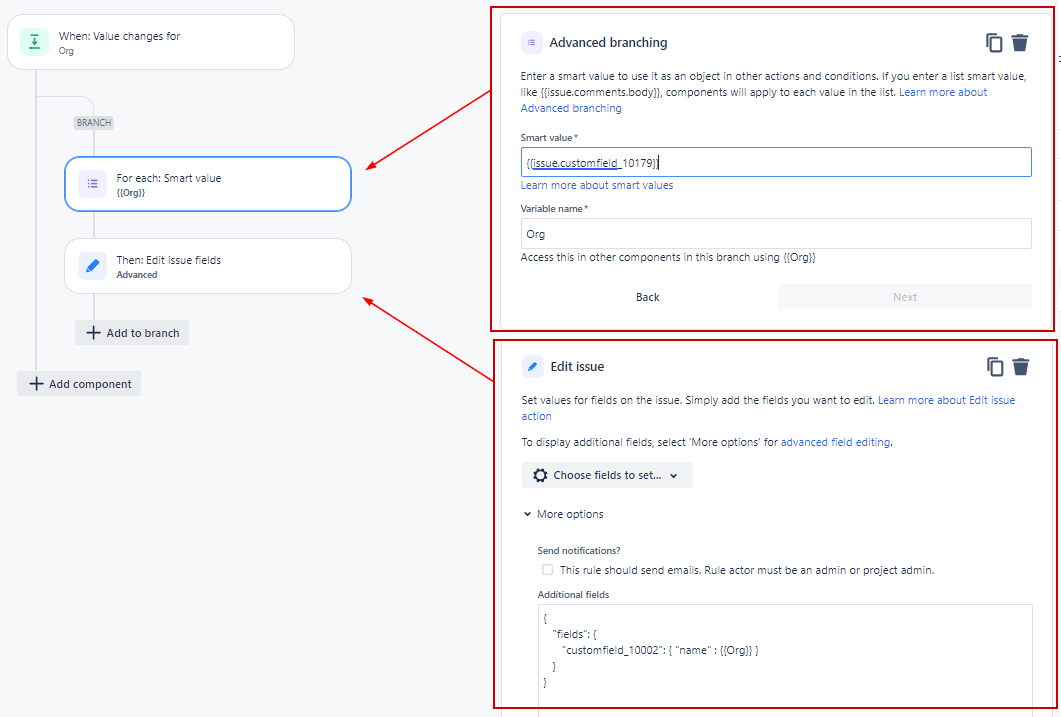Click the gear icon on Choose fields to set
Viewport: 1061px width, 717px height.
pyautogui.click(x=540, y=476)
